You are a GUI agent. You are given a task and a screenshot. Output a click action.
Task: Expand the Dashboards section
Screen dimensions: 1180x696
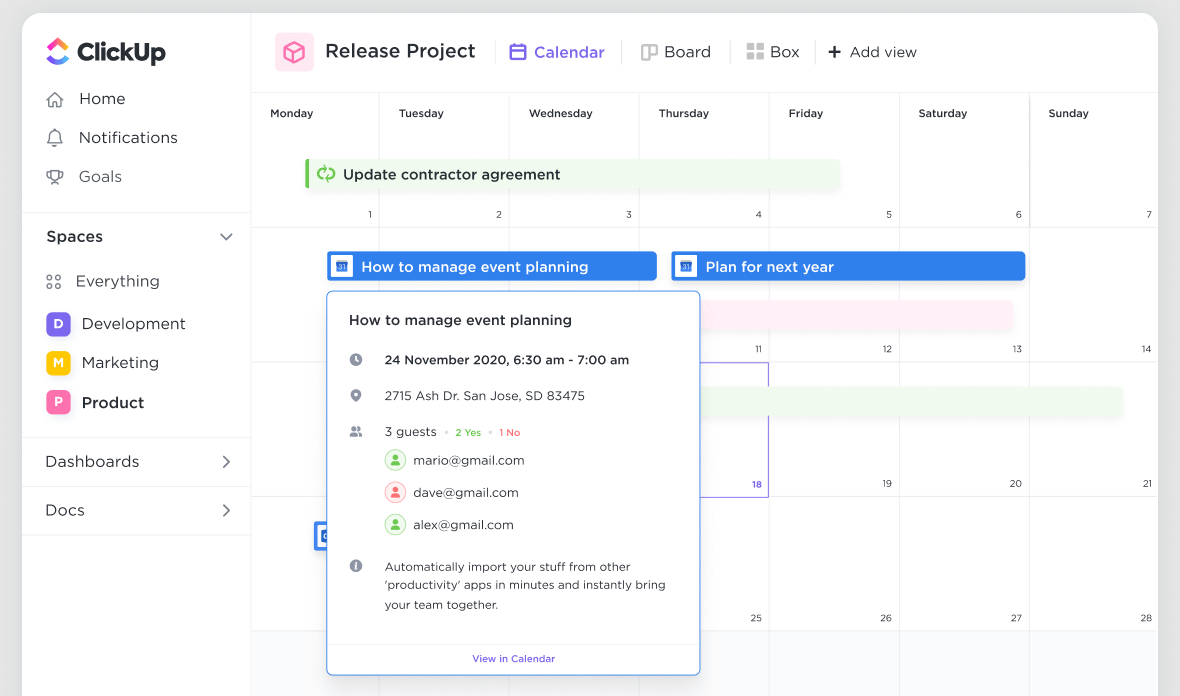[226, 462]
